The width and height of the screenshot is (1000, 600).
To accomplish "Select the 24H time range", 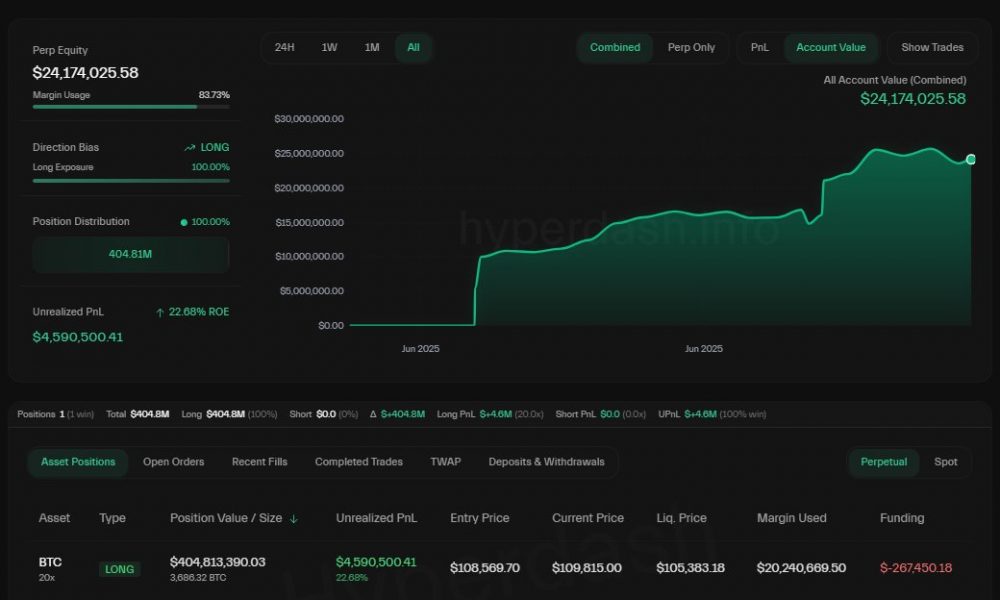I will (284, 47).
